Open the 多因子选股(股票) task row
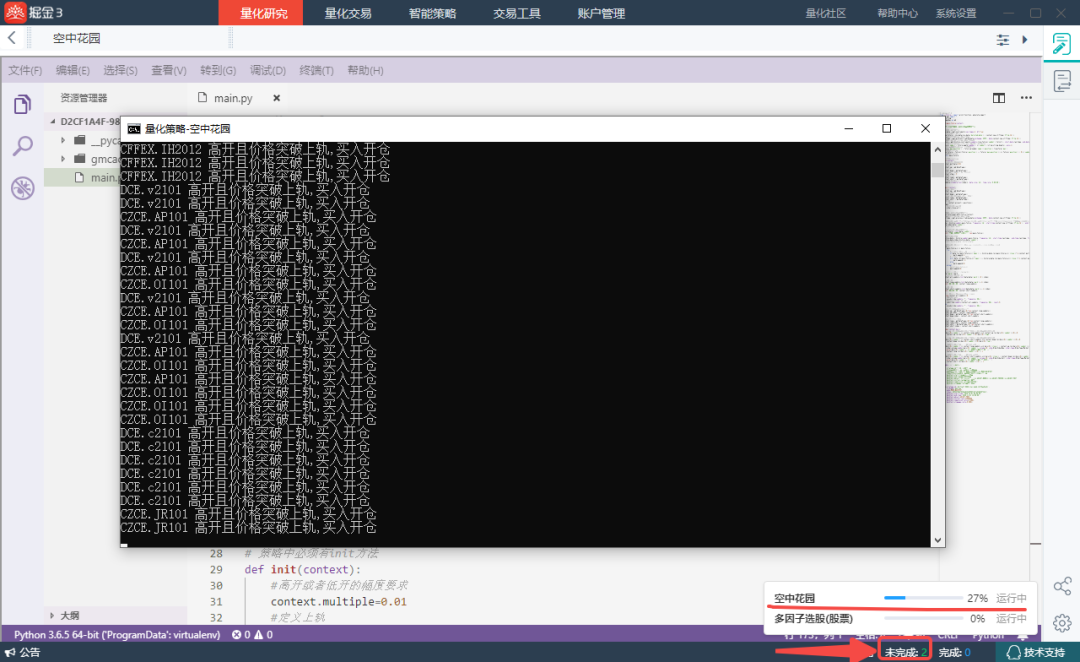Screen dimensions: 1080x662 pyautogui.click(x=899, y=619)
